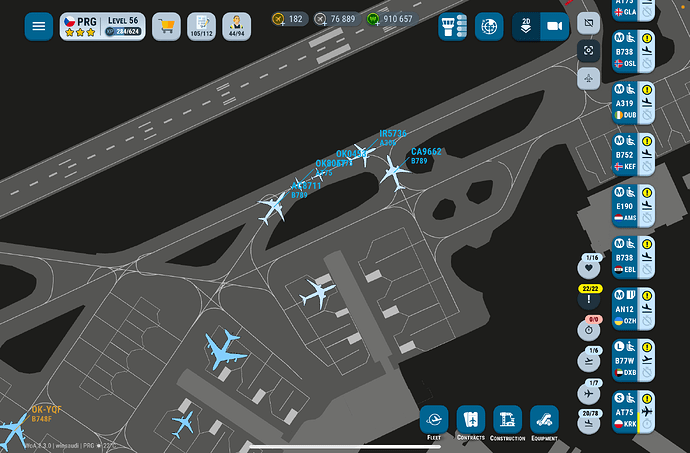Screen dimensions: 690x453
Task: Select the B789 label near the left taxiing plane
Action: [x=299, y=195]
